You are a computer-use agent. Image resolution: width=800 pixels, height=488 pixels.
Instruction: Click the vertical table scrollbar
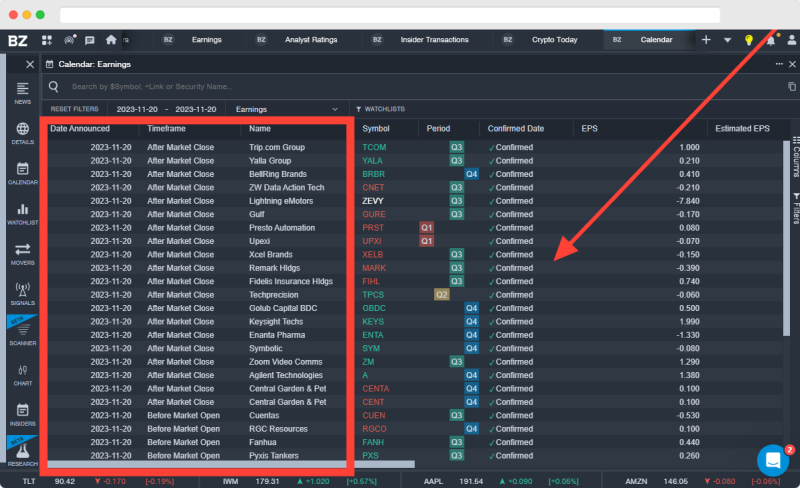[786, 238]
